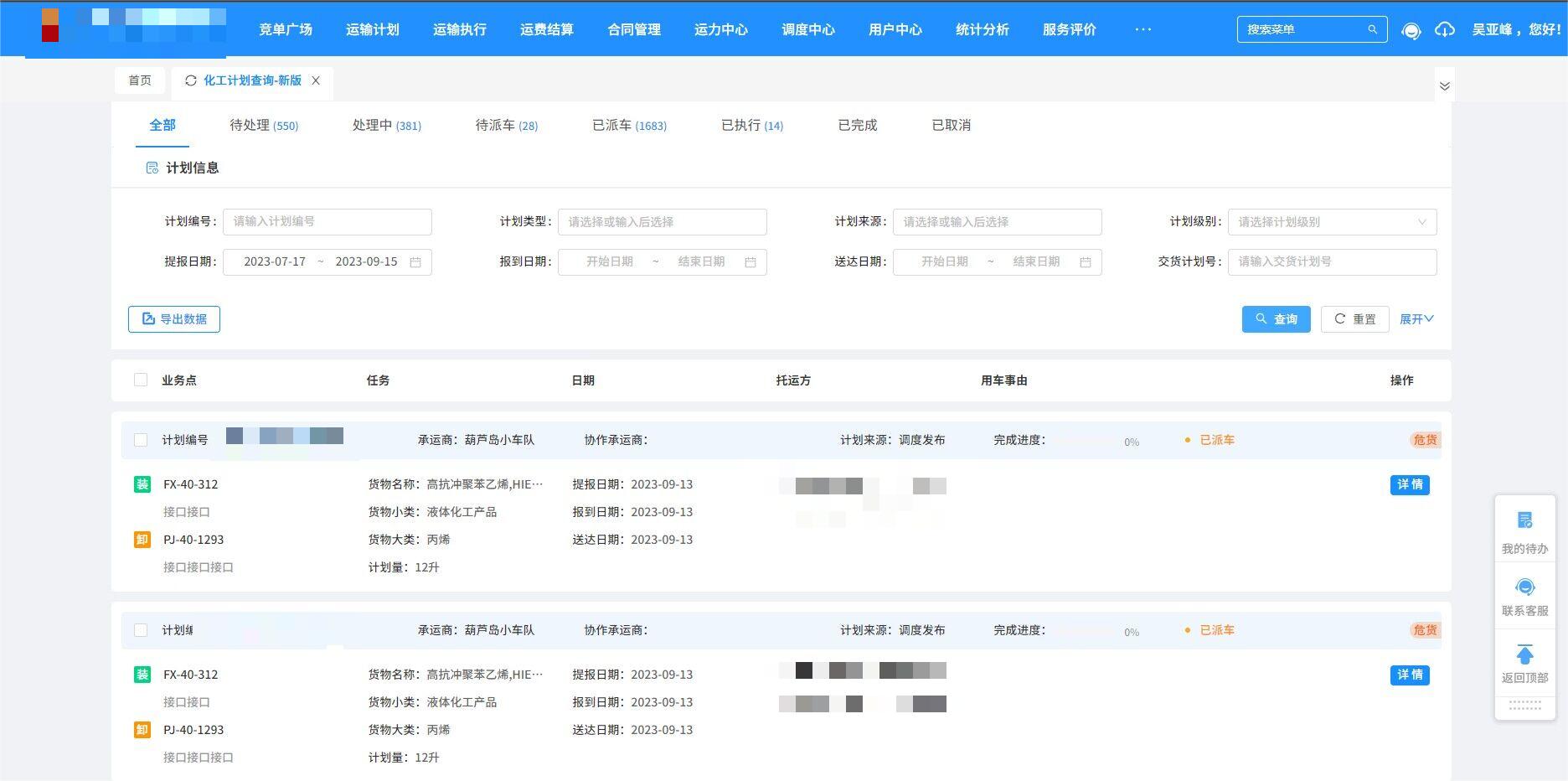Screen dimensions: 1568x781
Task: Click the first plan 完成进度 bar
Action: pyautogui.click(x=1085, y=441)
